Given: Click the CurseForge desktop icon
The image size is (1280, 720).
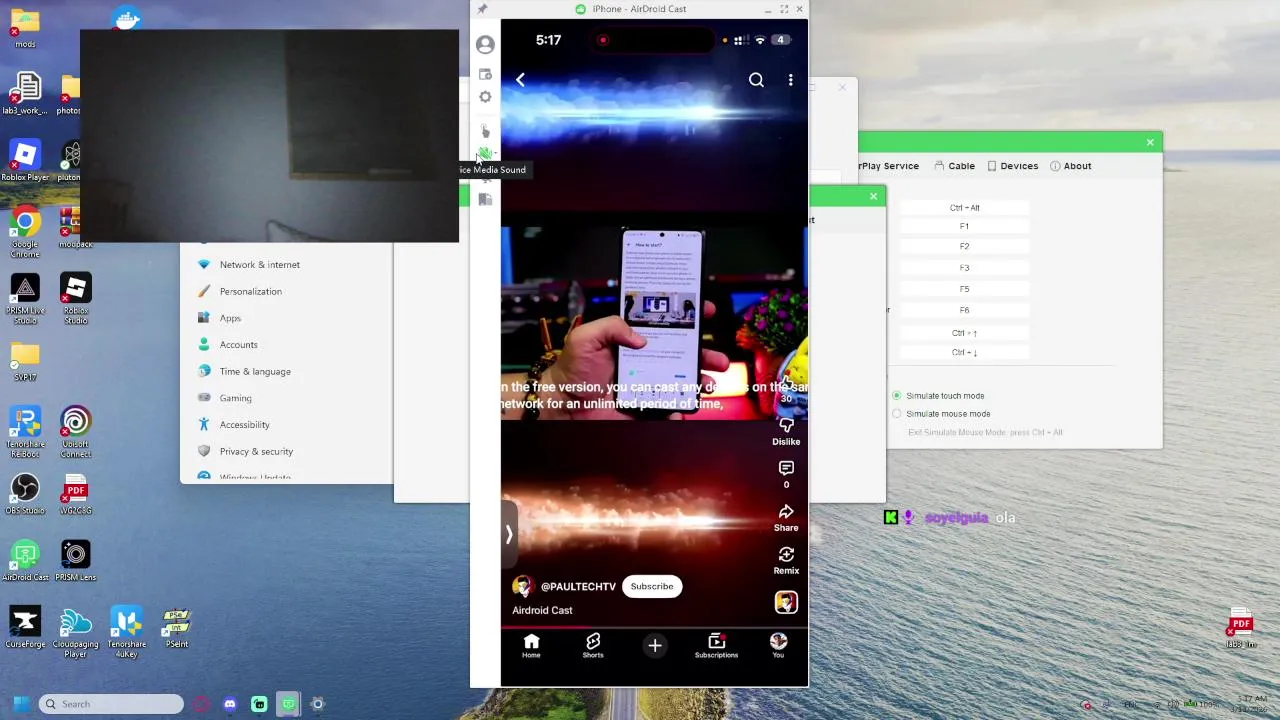Looking at the screenshot, I should click(25, 628).
